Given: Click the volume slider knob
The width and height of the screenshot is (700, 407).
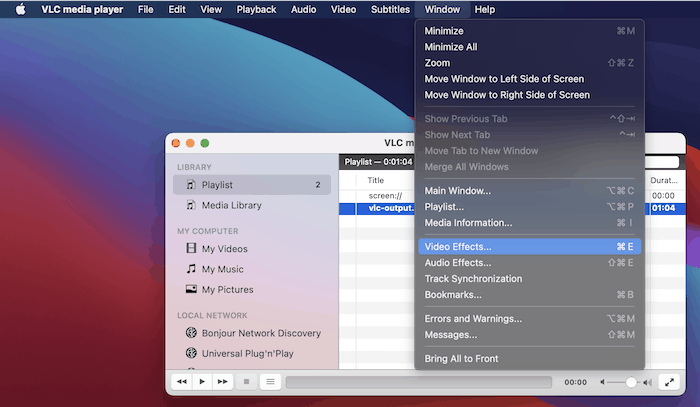Looking at the screenshot, I should (x=631, y=382).
